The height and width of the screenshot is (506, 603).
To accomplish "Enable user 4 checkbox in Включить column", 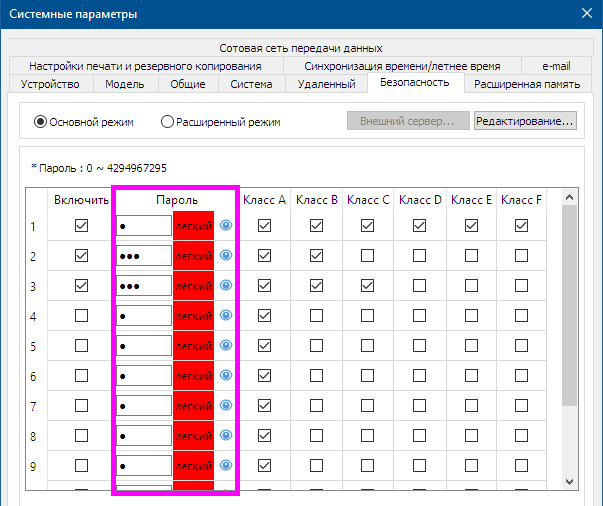I will tap(82, 316).
